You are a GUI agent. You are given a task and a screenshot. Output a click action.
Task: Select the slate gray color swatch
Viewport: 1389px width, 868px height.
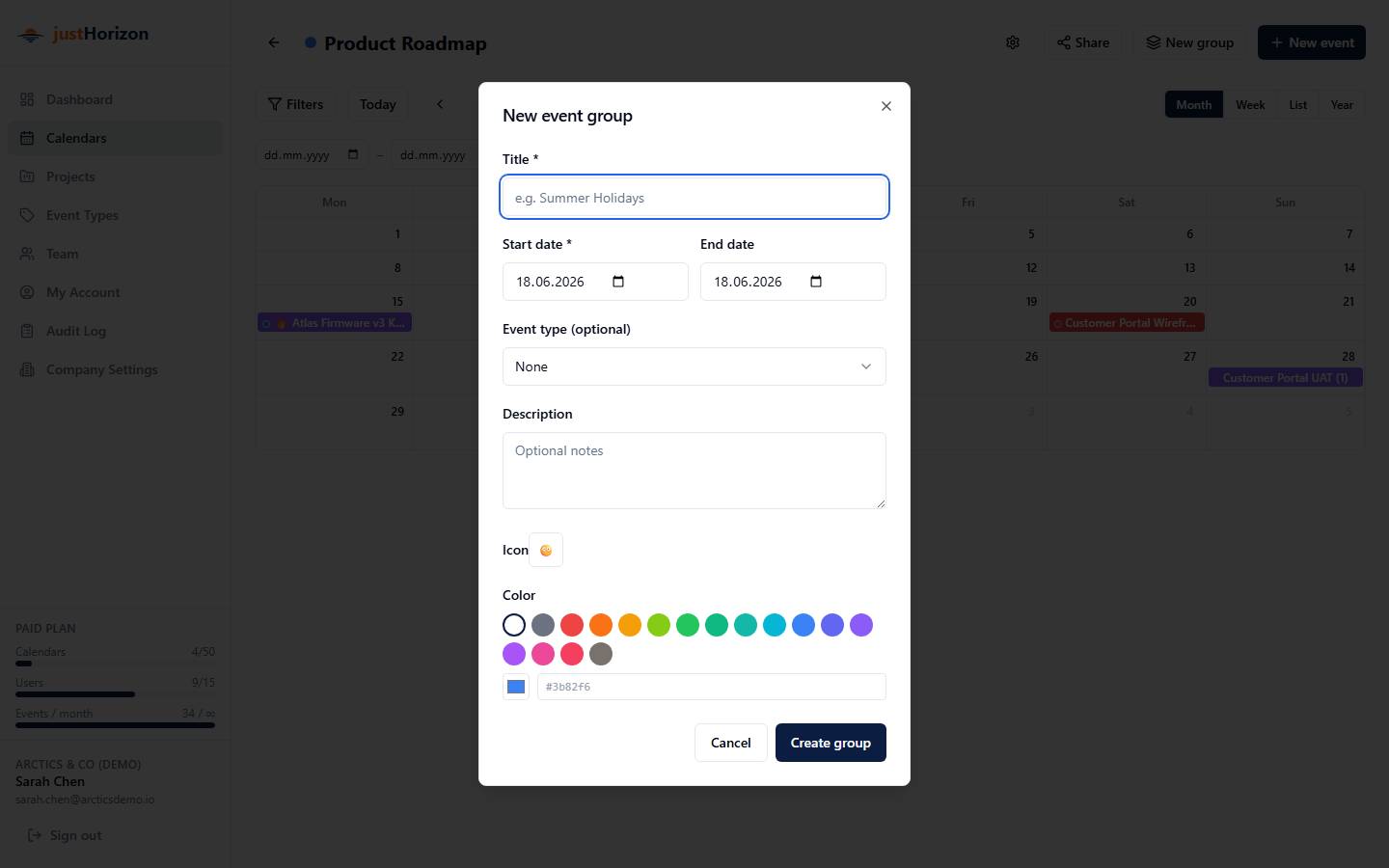click(543, 625)
